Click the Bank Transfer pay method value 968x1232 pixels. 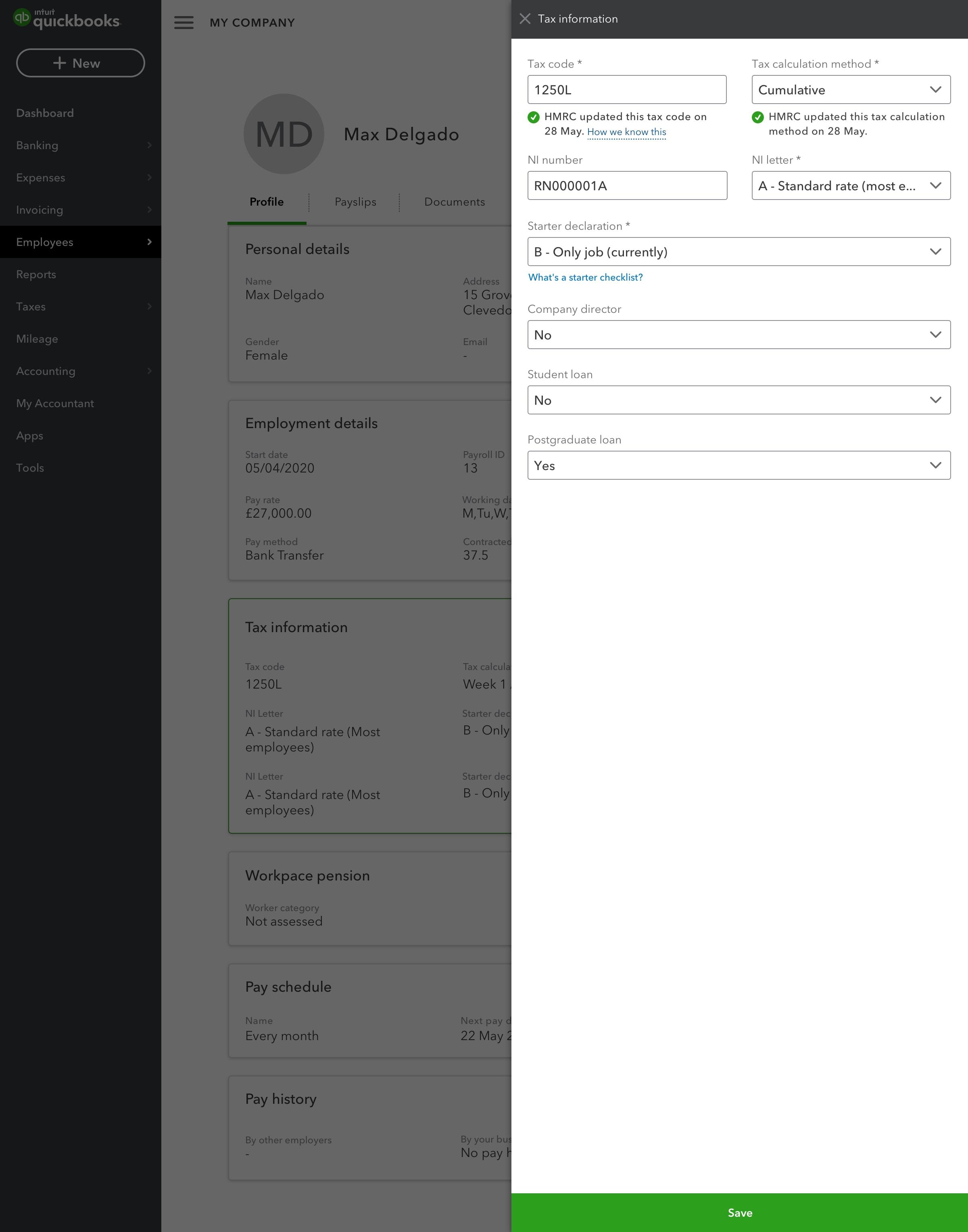(284, 556)
